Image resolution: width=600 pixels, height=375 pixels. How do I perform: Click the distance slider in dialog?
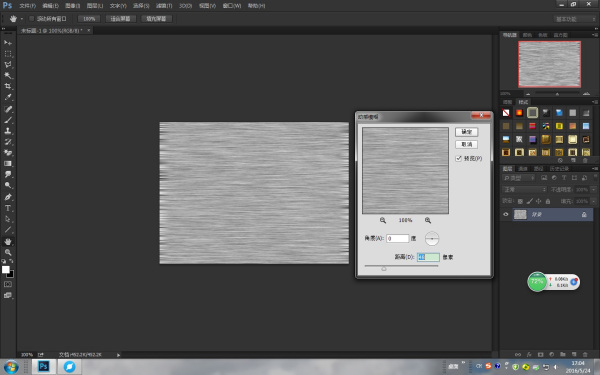click(401, 267)
